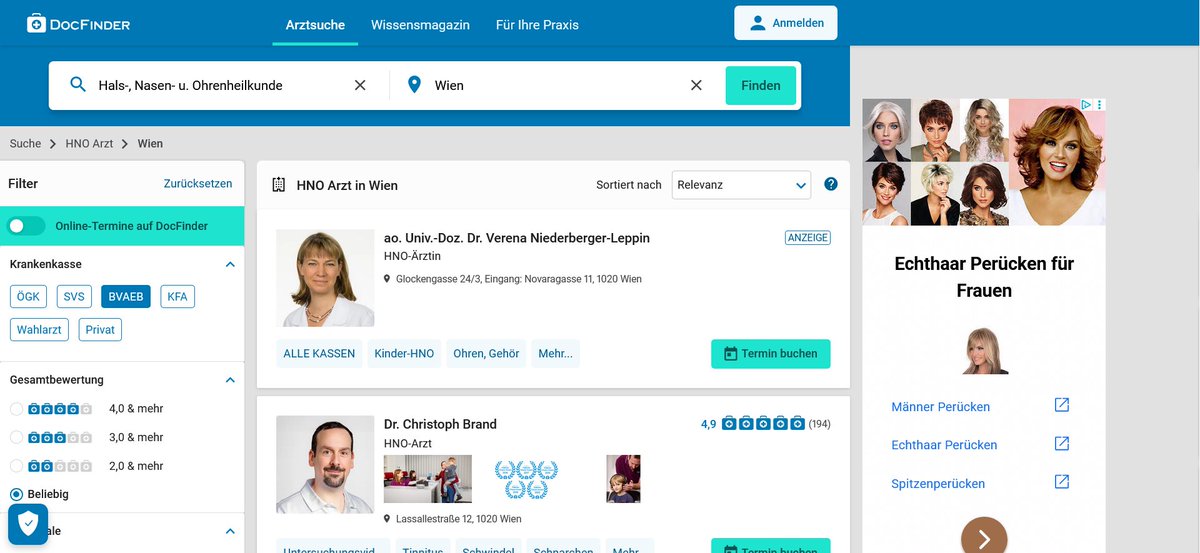This screenshot has width=1200, height=553.
Task: Open Dr. Brand's child patient photo
Action: (623, 479)
